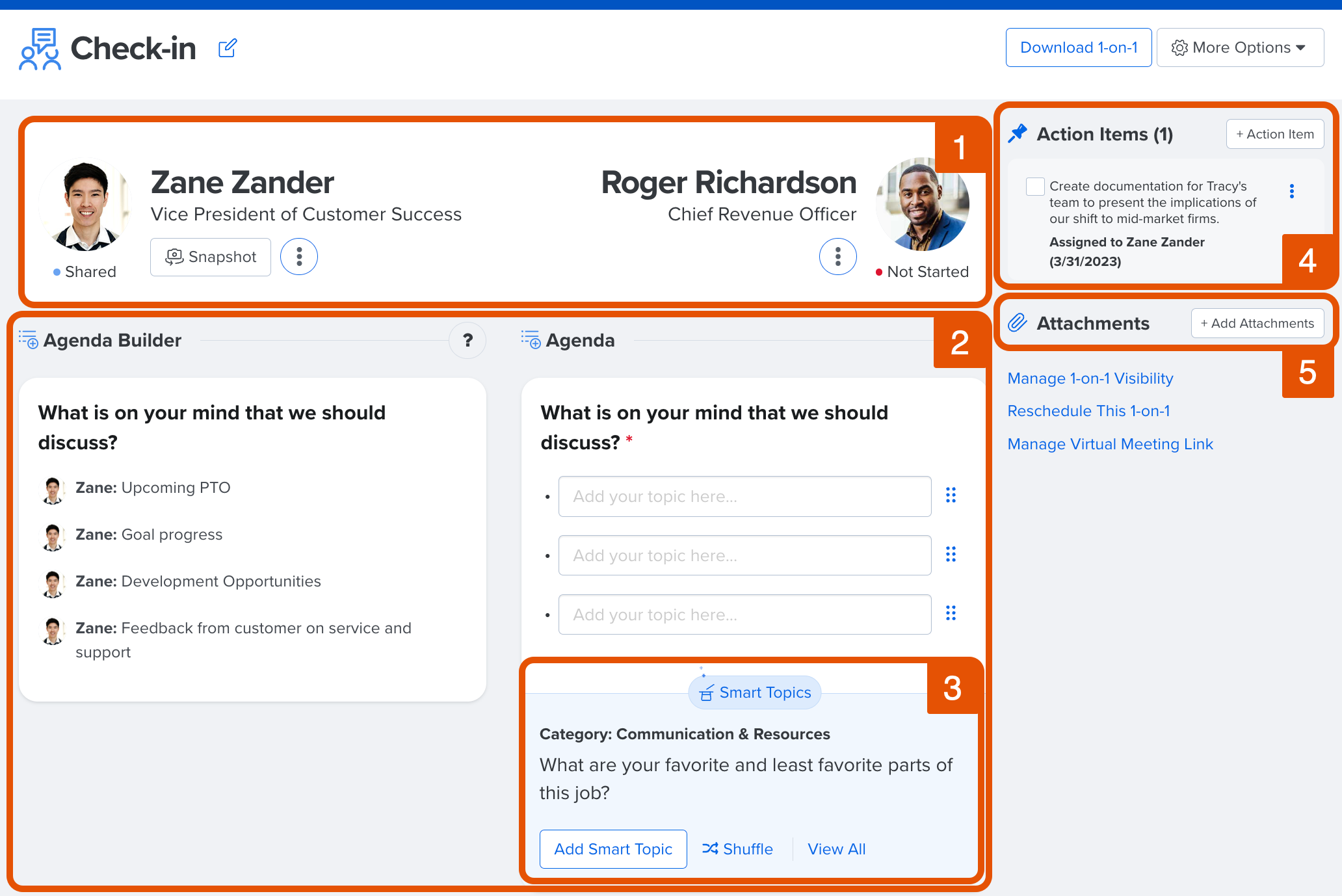Viewport: 1342px width, 896px height.
Task: Open Roger Richardson's three-dot options menu
Action: click(x=837, y=257)
